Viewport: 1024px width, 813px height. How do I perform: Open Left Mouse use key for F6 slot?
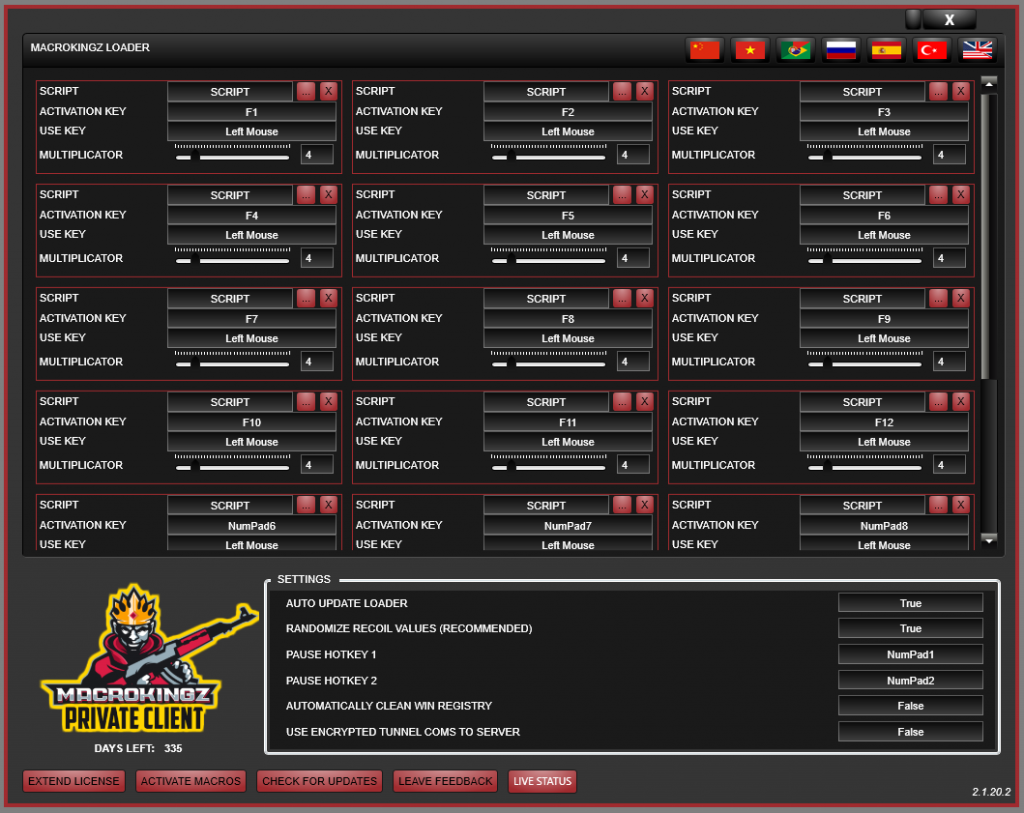click(x=884, y=235)
